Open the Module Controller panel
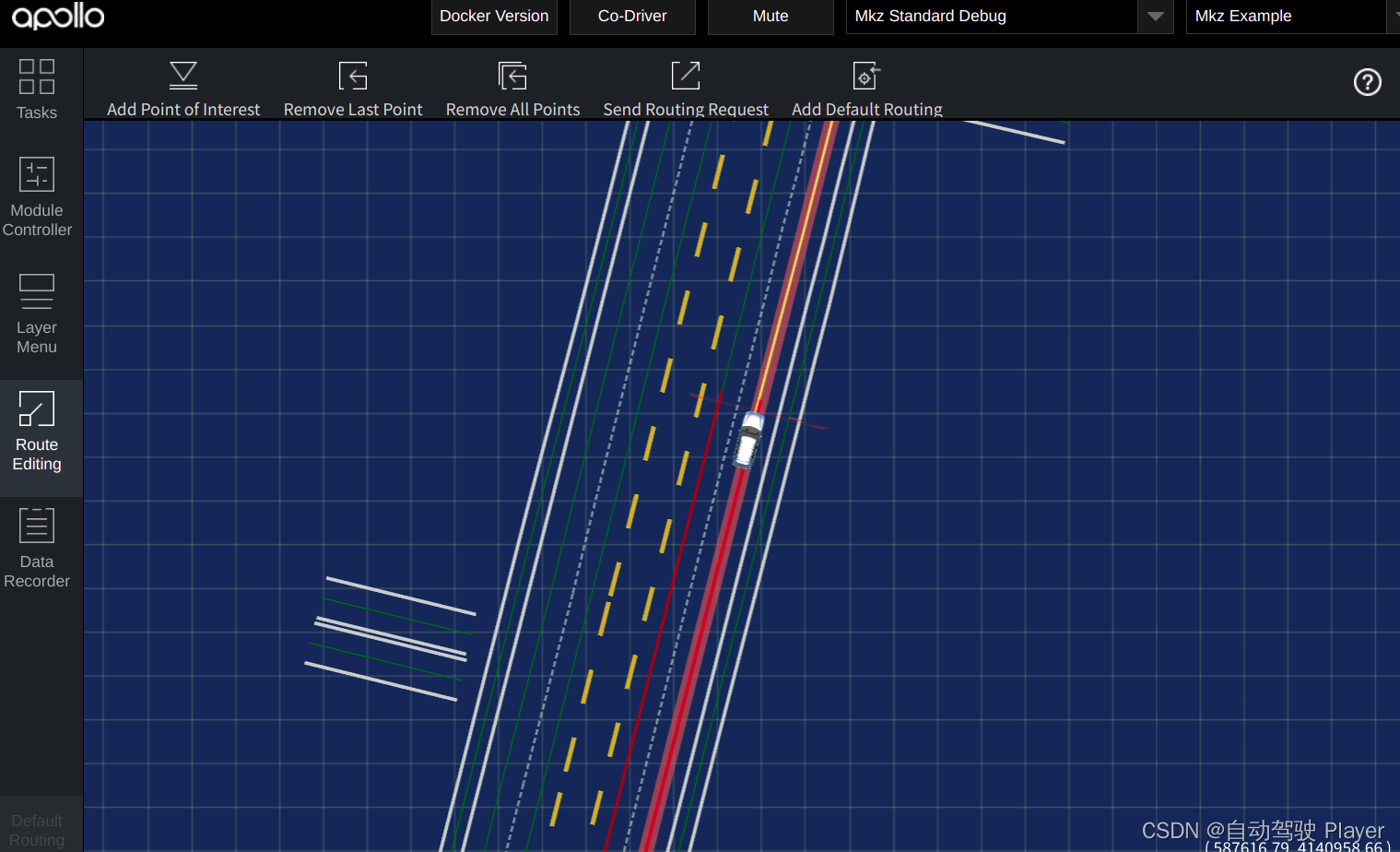1400x852 pixels. point(36,195)
